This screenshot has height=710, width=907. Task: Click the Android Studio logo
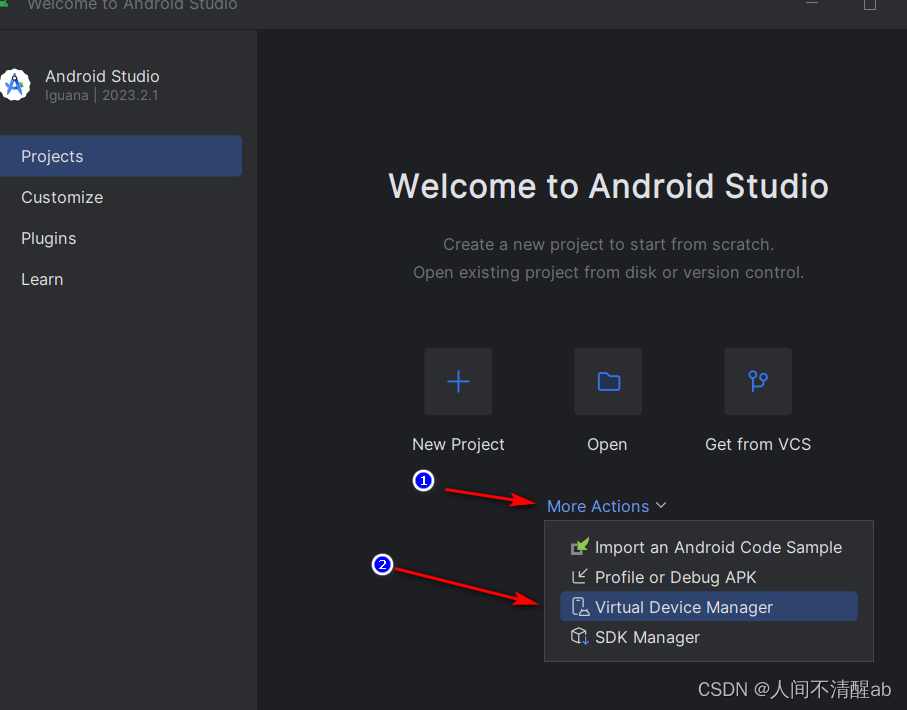tap(16, 85)
